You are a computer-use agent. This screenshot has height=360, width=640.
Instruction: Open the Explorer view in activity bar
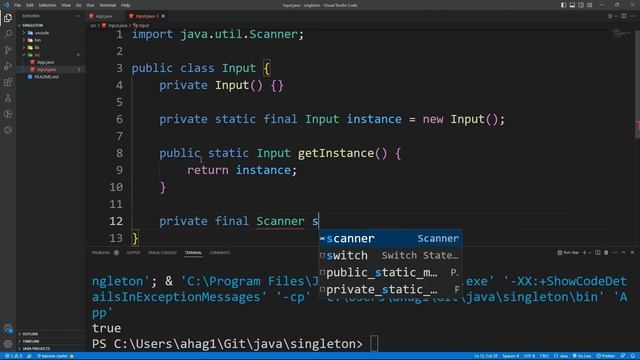[8, 18]
